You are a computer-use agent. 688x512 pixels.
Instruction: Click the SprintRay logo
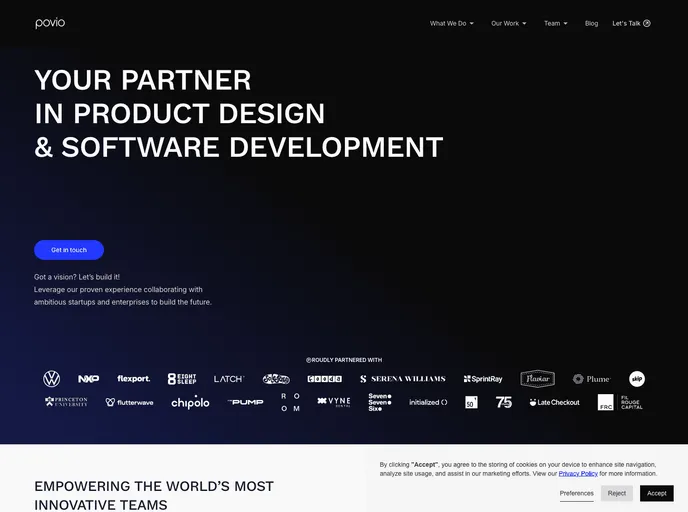click(x=483, y=379)
